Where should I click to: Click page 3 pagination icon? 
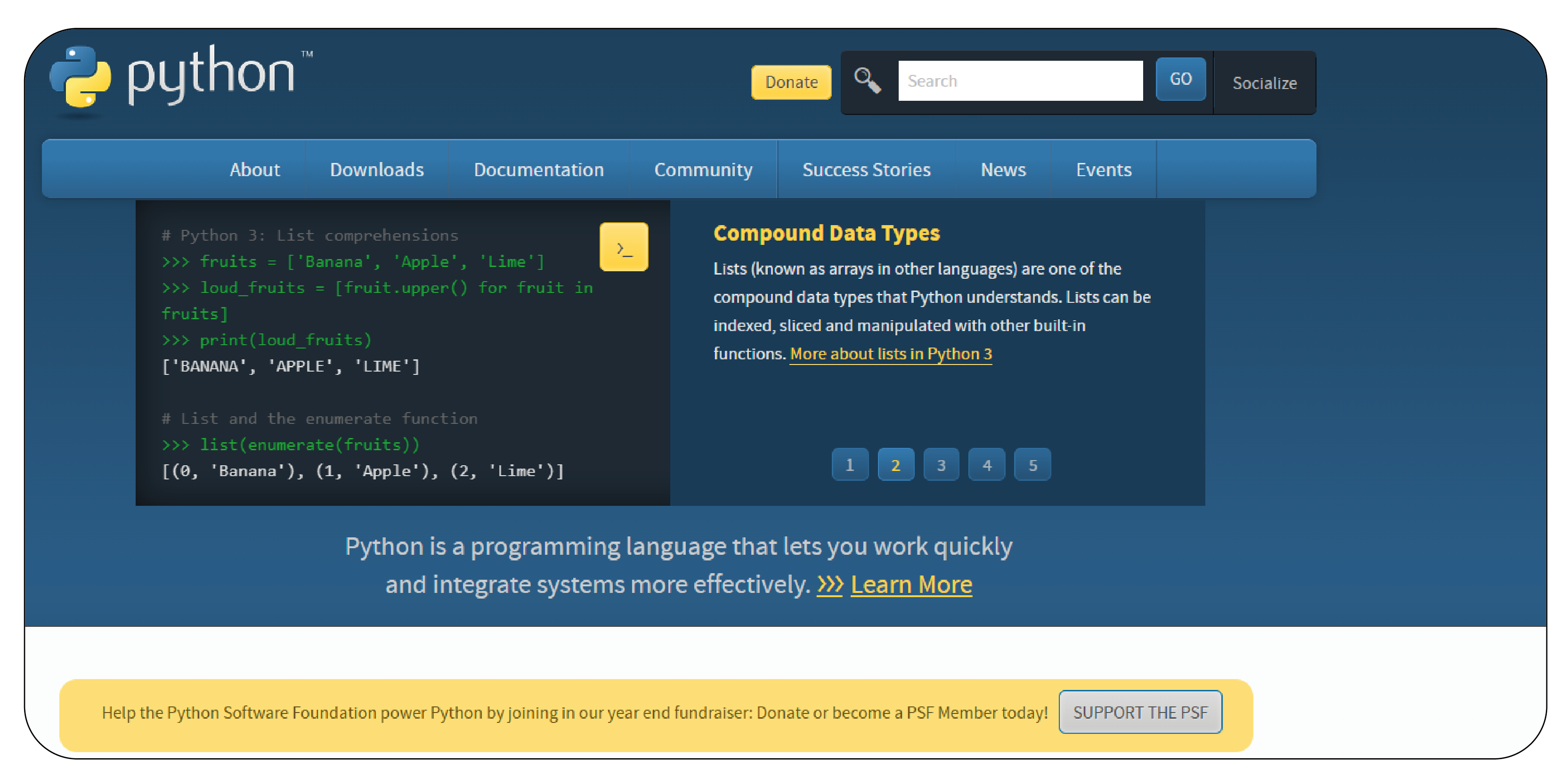tap(941, 465)
